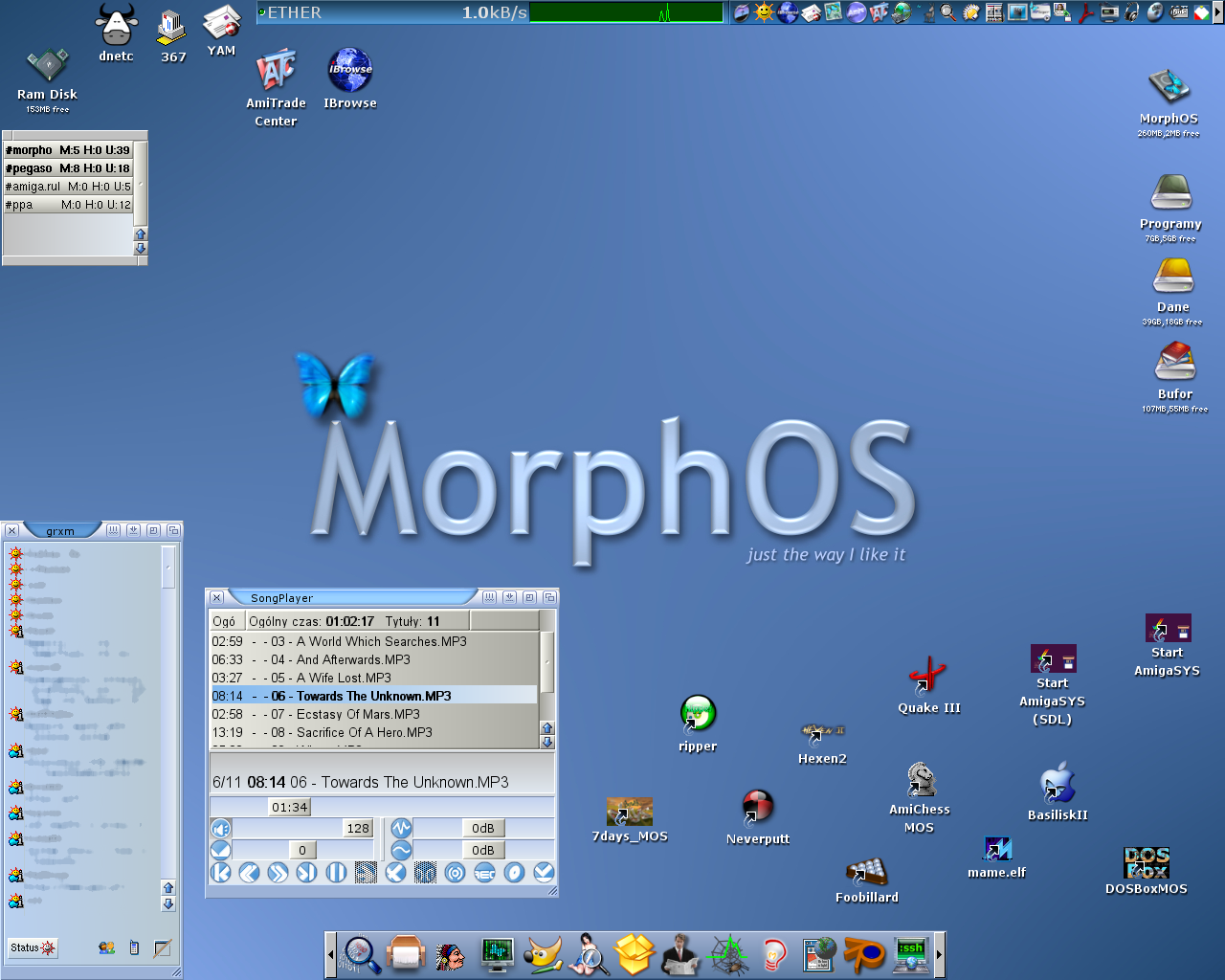Select track 03 - A World Which Searches.MP3
This screenshot has height=980, width=1225.
point(374,641)
